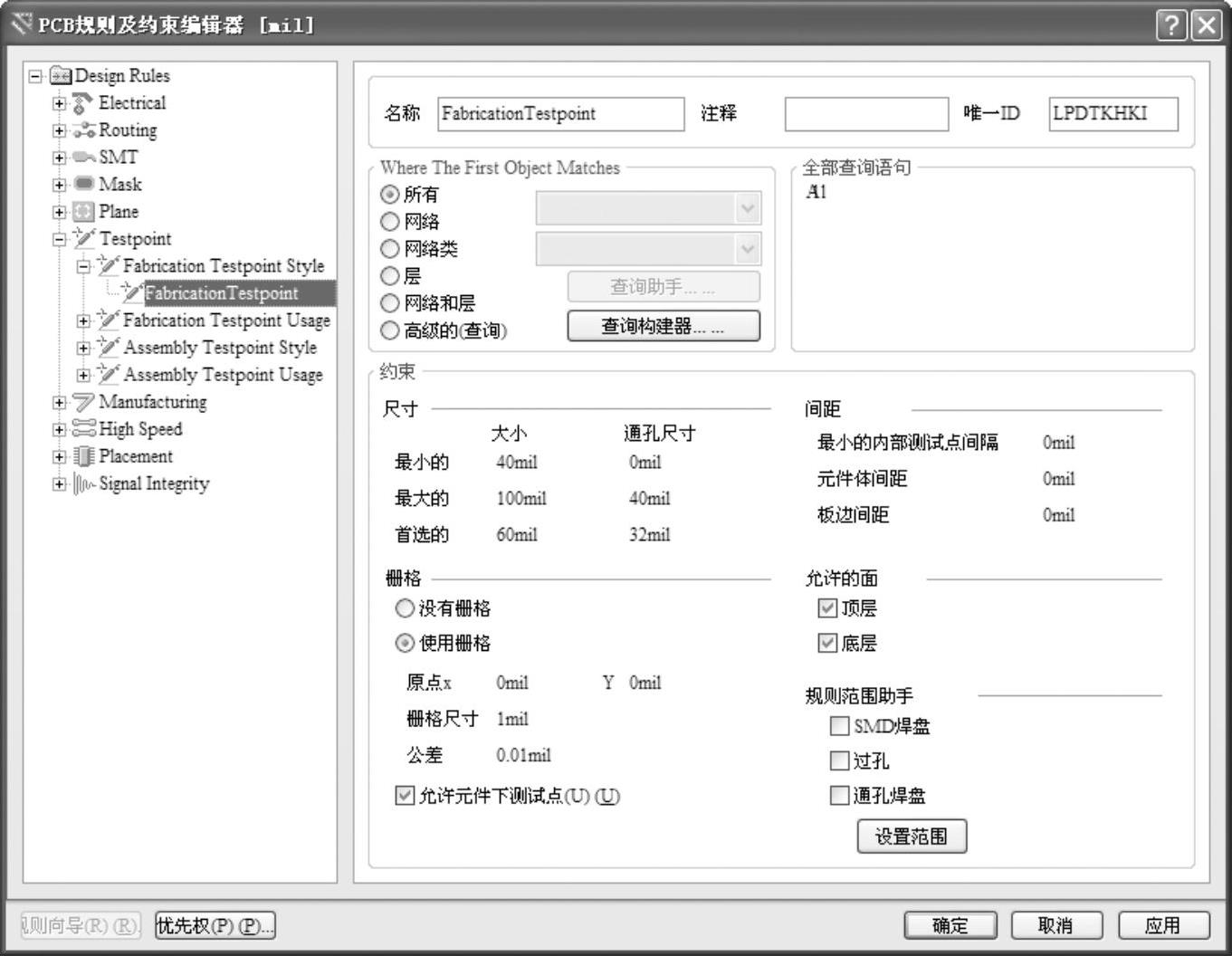
Task: Click the Testpoint category icon
Action: tap(83, 239)
